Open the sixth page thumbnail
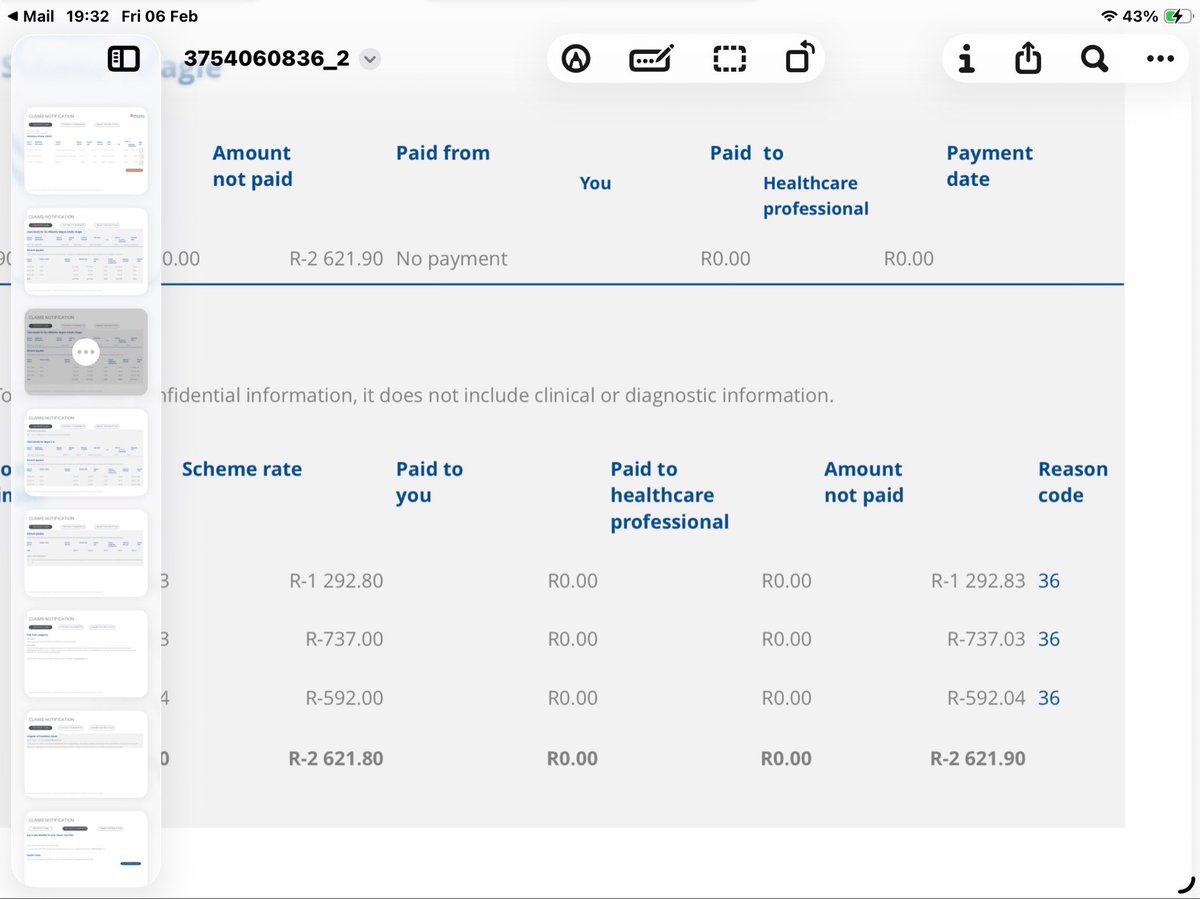This screenshot has width=1200, height=899. point(86,653)
